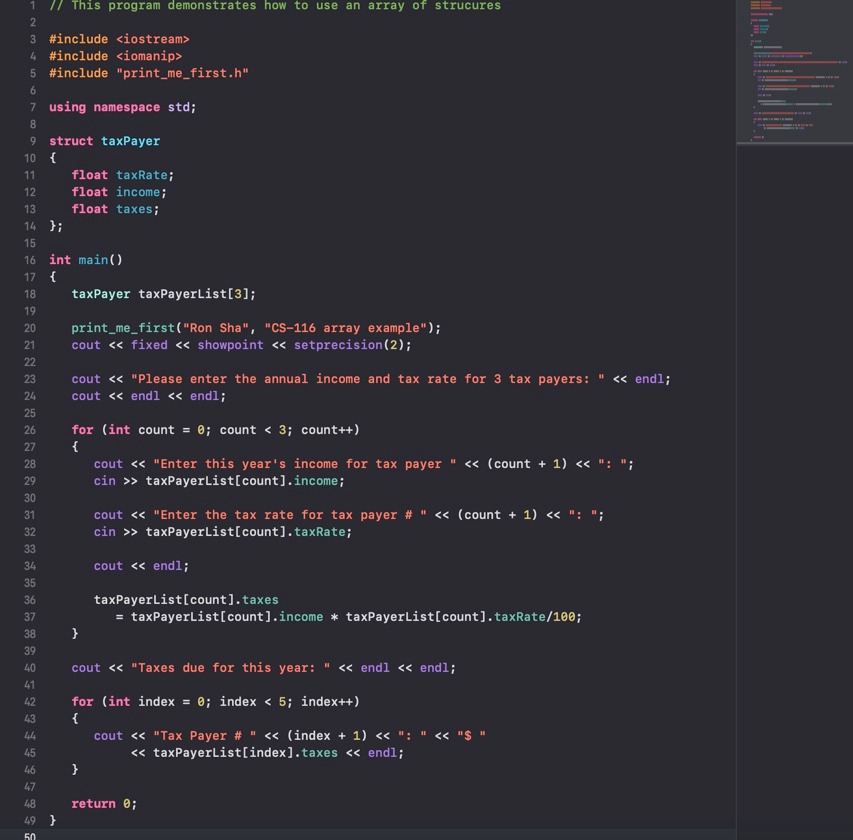Click line number 1 next to the comment

click(x=31, y=6)
